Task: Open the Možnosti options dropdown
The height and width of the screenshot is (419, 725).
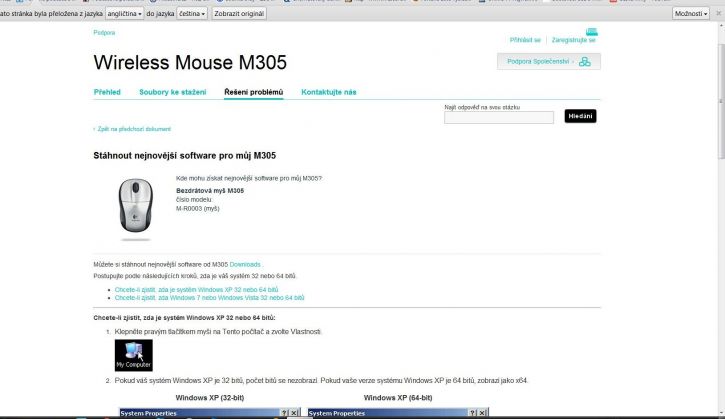Action: 691,13
